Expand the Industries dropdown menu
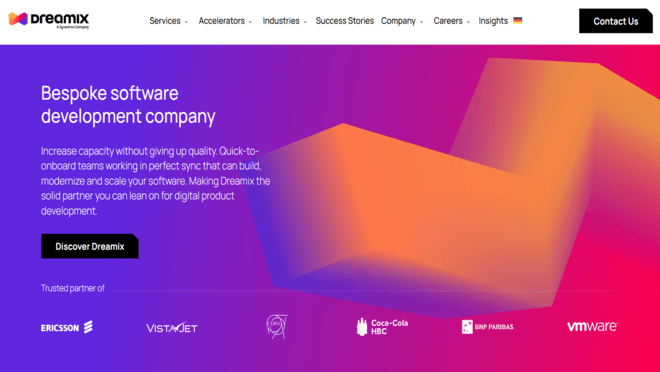The width and height of the screenshot is (660, 372). click(285, 21)
